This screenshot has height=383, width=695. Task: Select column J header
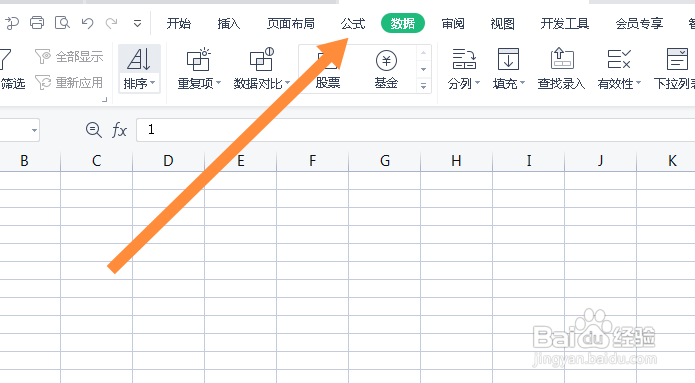pyautogui.click(x=601, y=160)
